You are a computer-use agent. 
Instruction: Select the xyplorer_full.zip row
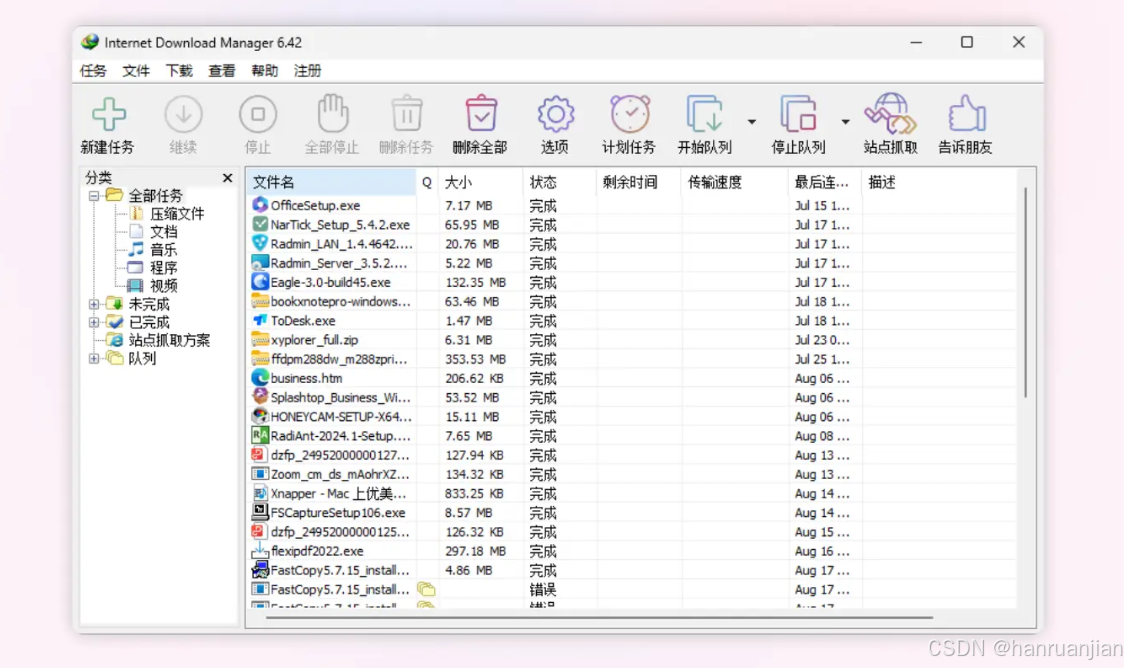click(631, 339)
